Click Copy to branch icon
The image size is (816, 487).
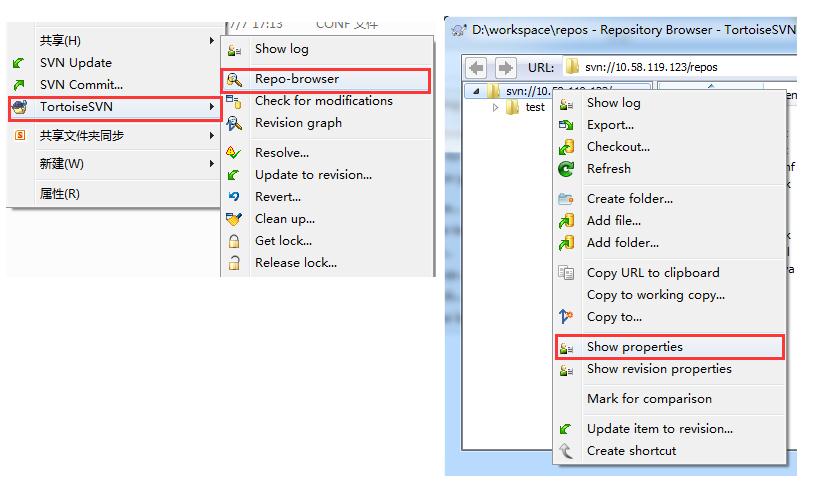coord(566,316)
